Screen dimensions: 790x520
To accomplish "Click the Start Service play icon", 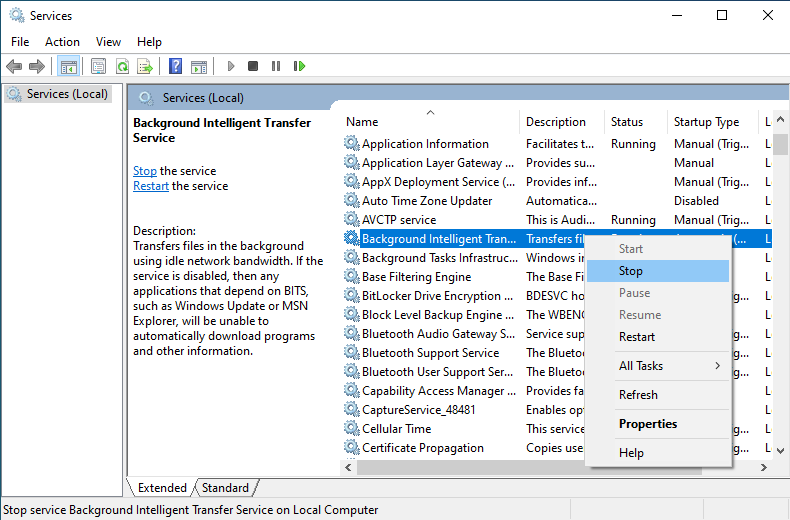I will coord(231,66).
